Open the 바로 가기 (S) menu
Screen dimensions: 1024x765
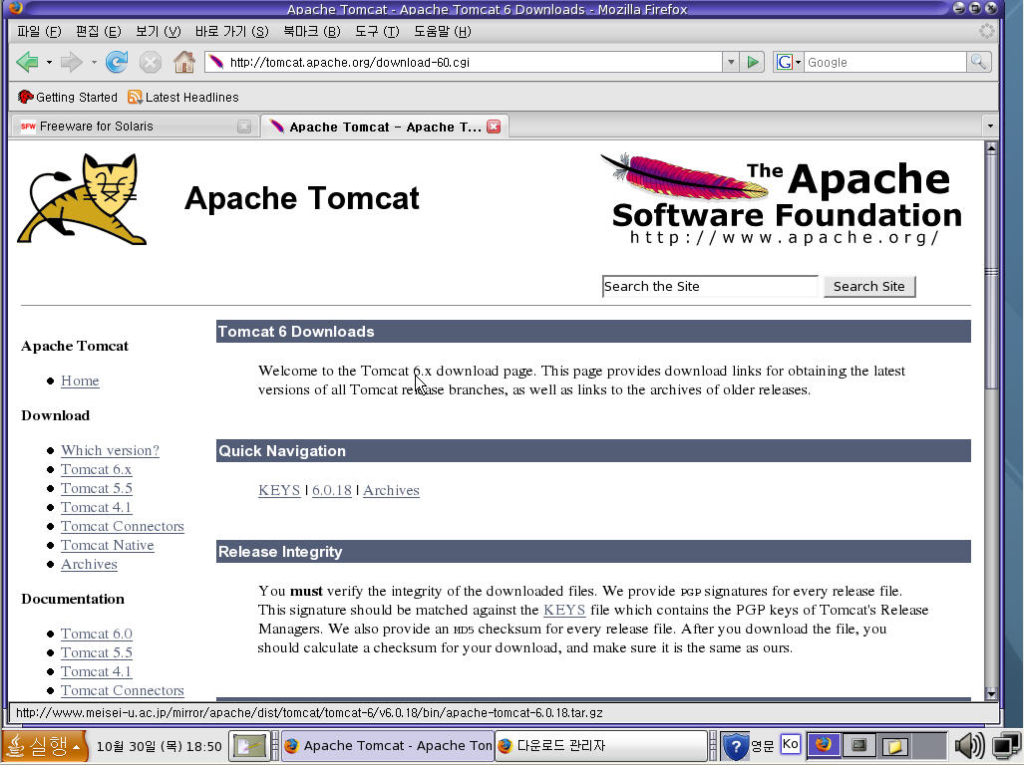click(232, 31)
